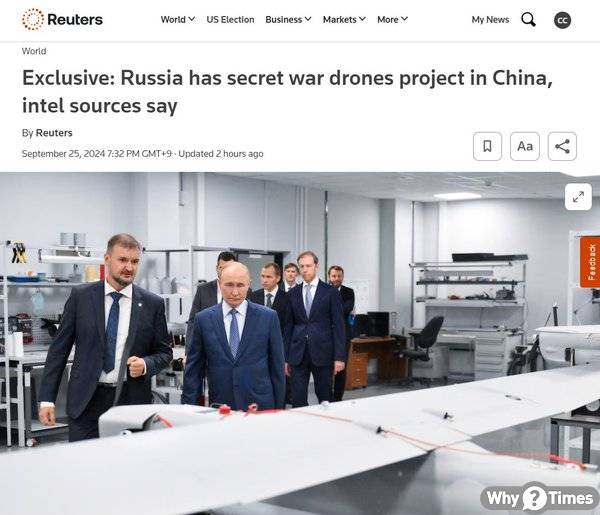Click the Reuters author byline link
600x515 pixels.
coord(54,133)
